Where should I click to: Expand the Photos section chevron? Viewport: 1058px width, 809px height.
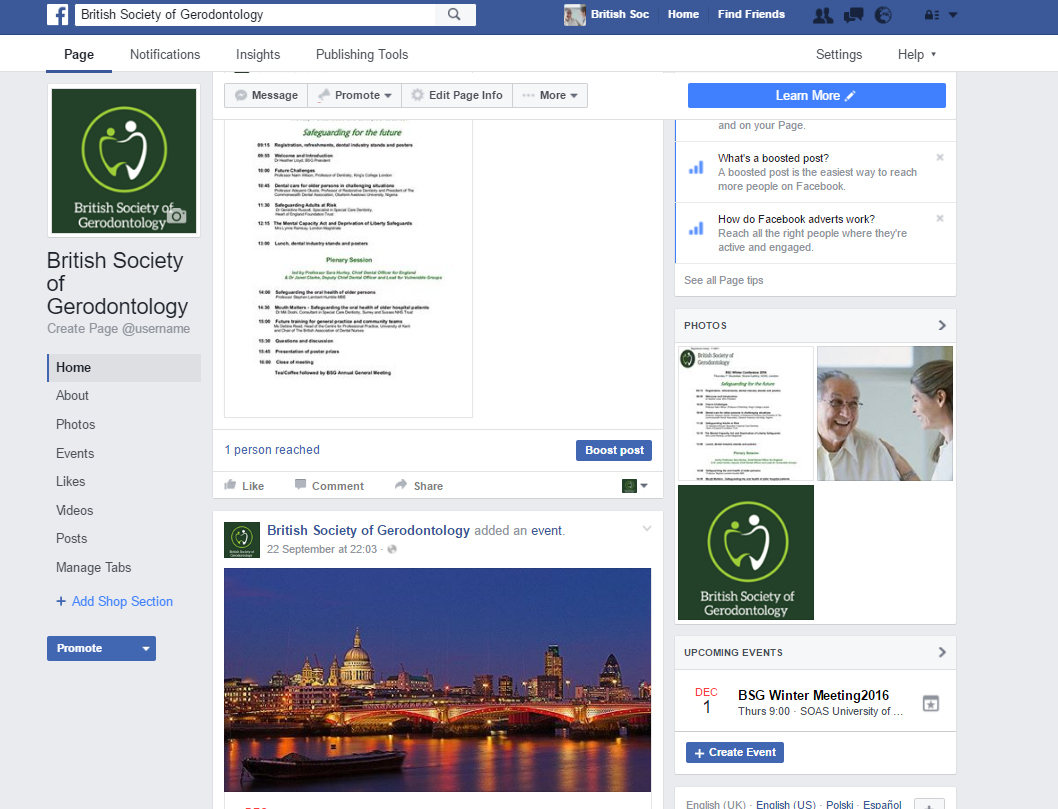coord(942,325)
